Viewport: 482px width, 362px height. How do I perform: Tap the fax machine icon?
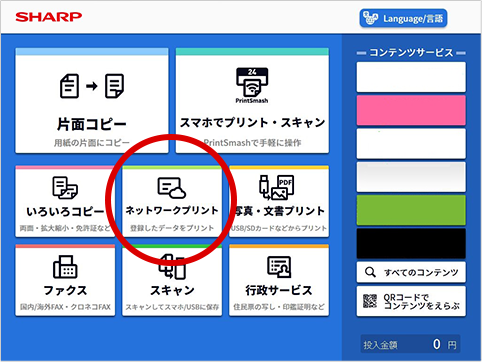pos(65,267)
